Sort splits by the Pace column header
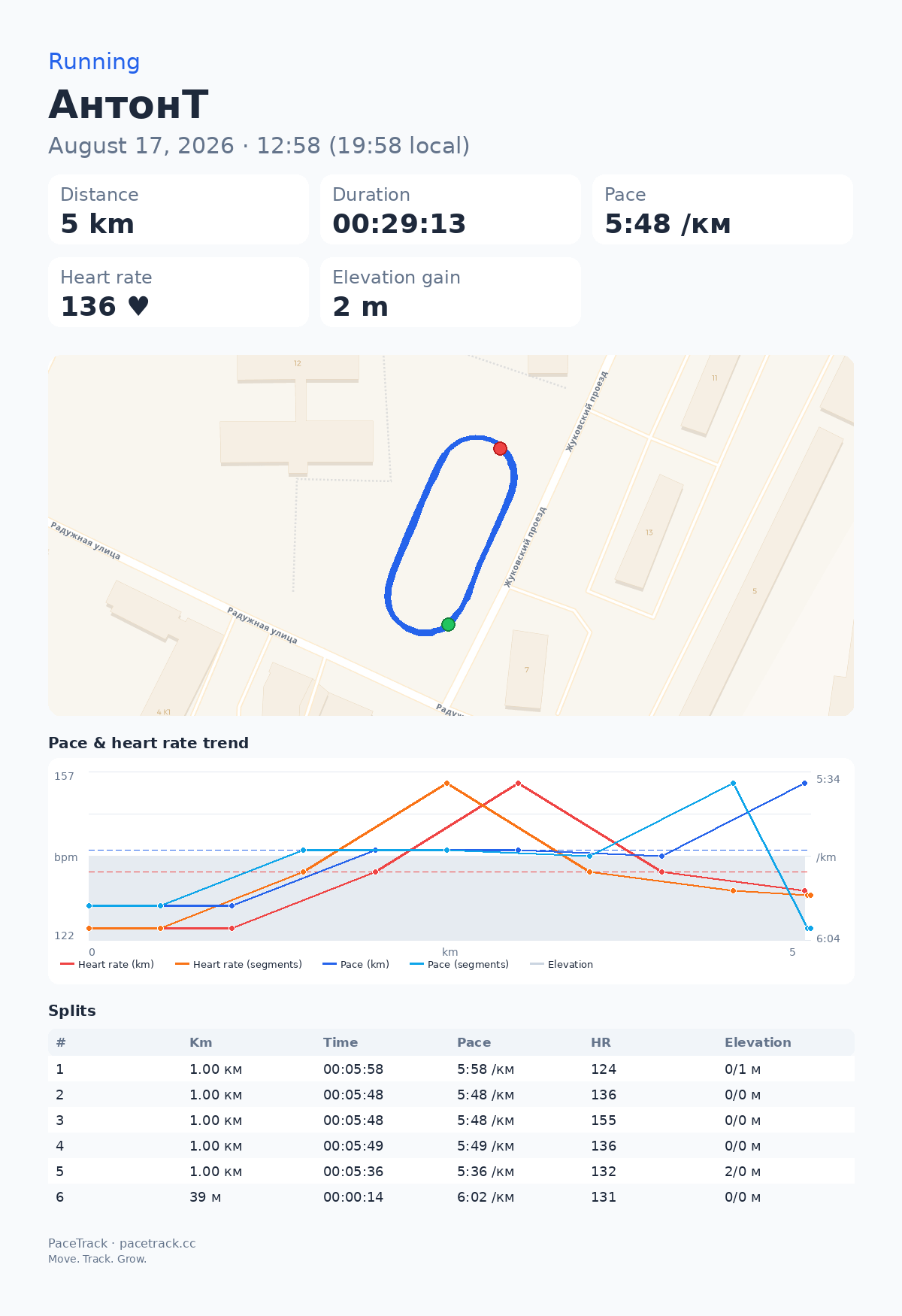The width and height of the screenshot is (902, 1316). click(x=474, y=1042)
